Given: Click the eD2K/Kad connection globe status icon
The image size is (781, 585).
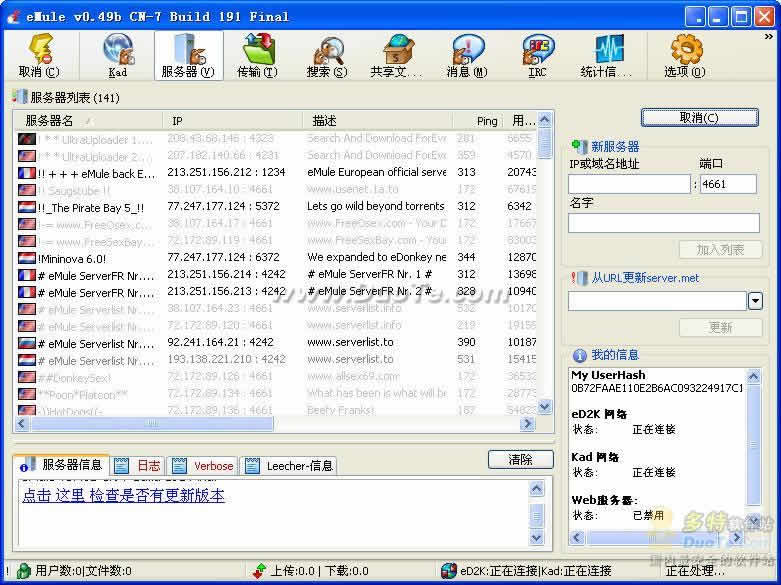Looking at the screenshot, I should 449,571.
